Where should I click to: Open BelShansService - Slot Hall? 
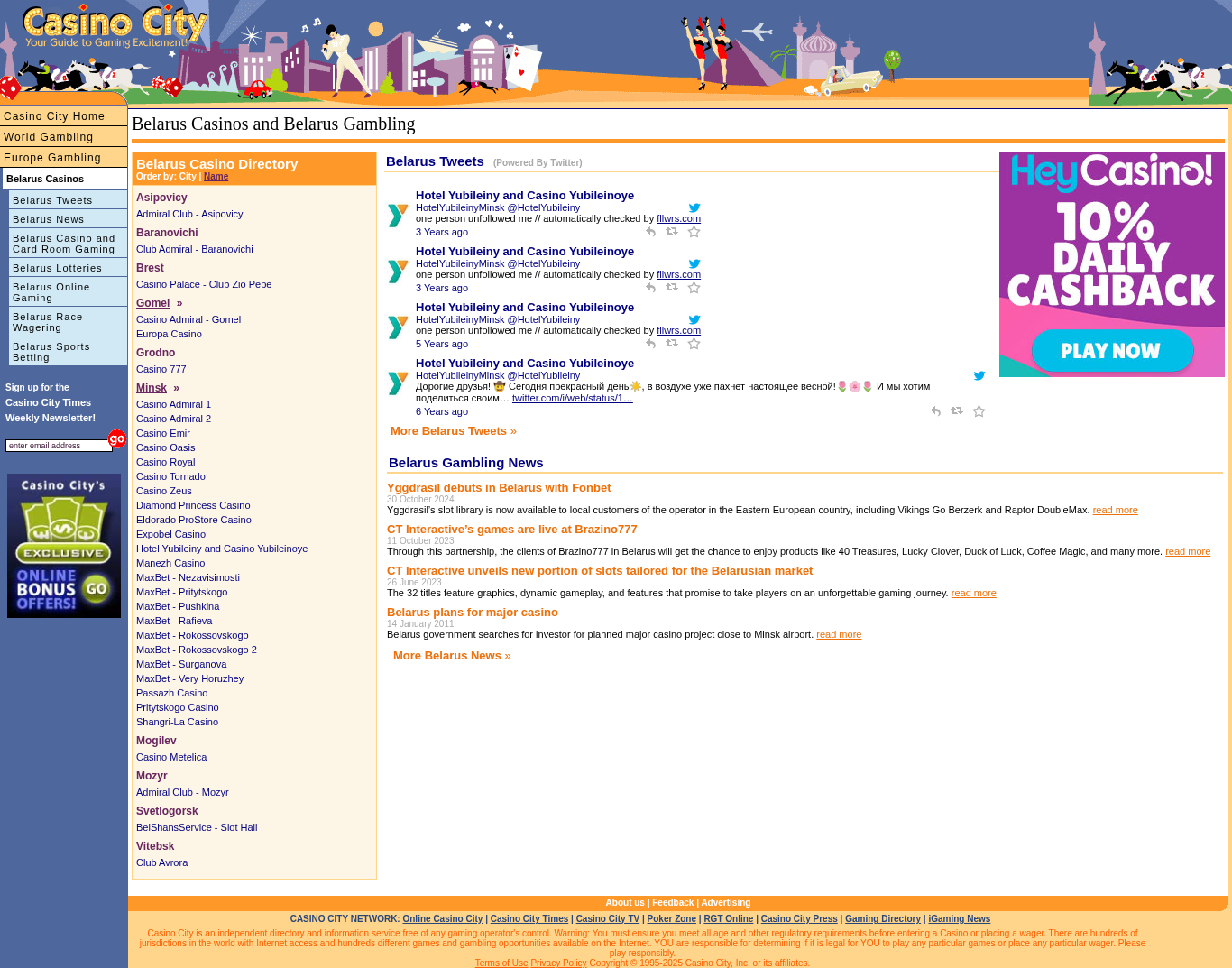pyautogui.click(x=197, y=827)
